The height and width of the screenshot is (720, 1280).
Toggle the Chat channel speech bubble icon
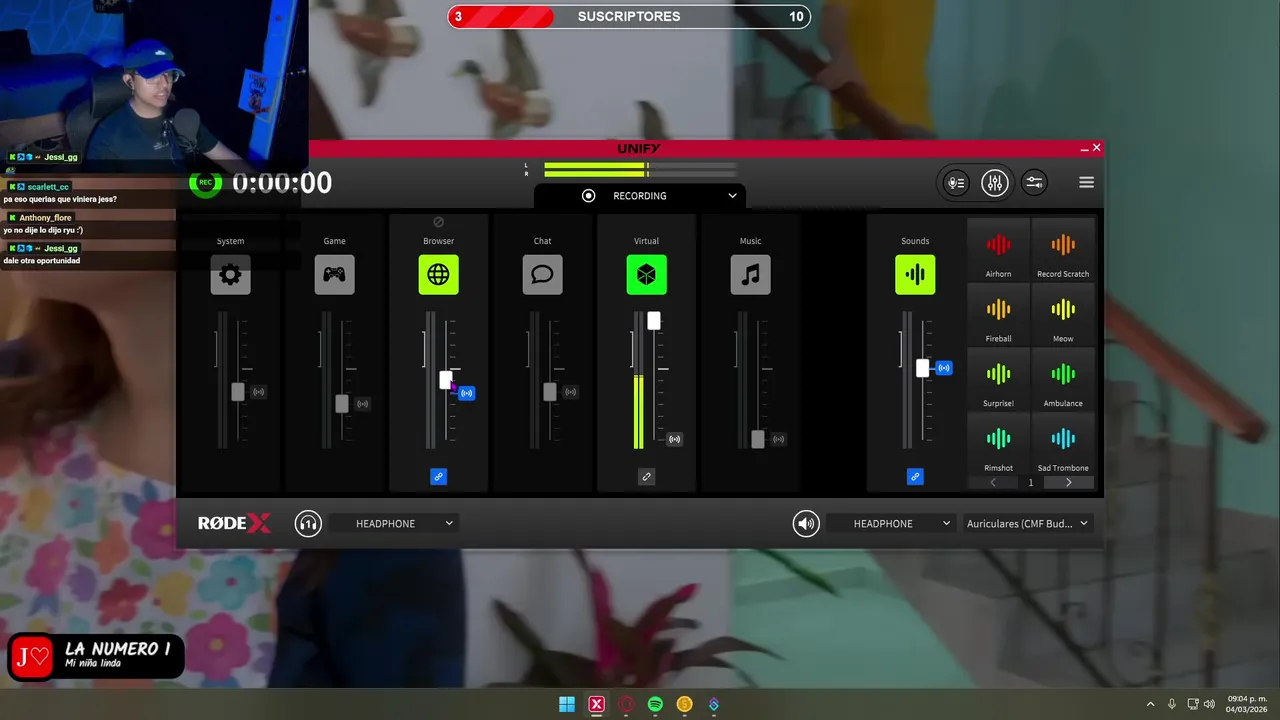coord(542,275)
